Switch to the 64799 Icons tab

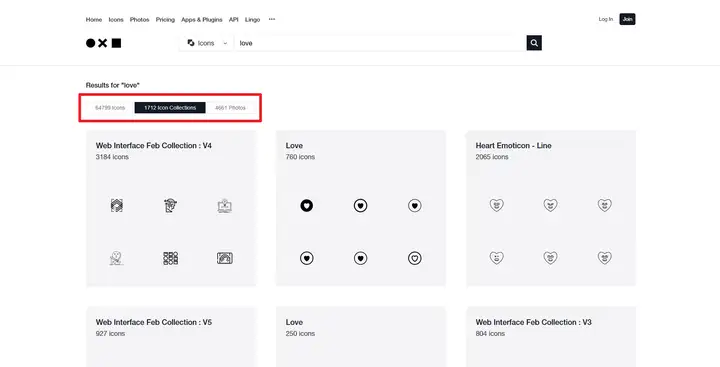(x=110, y=107)
